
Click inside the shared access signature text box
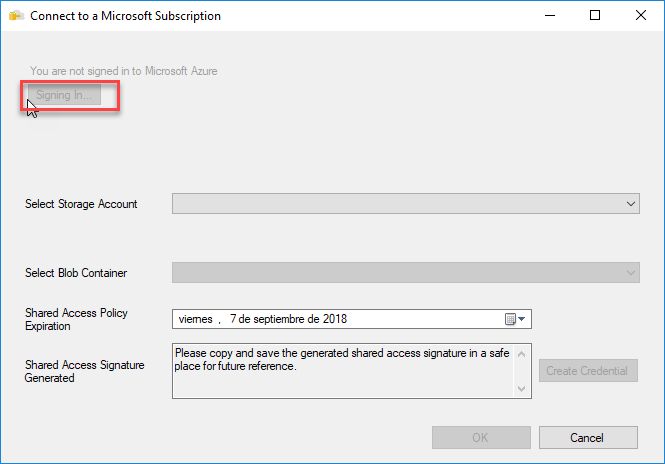pyautogui.click(x=342, y=370)
